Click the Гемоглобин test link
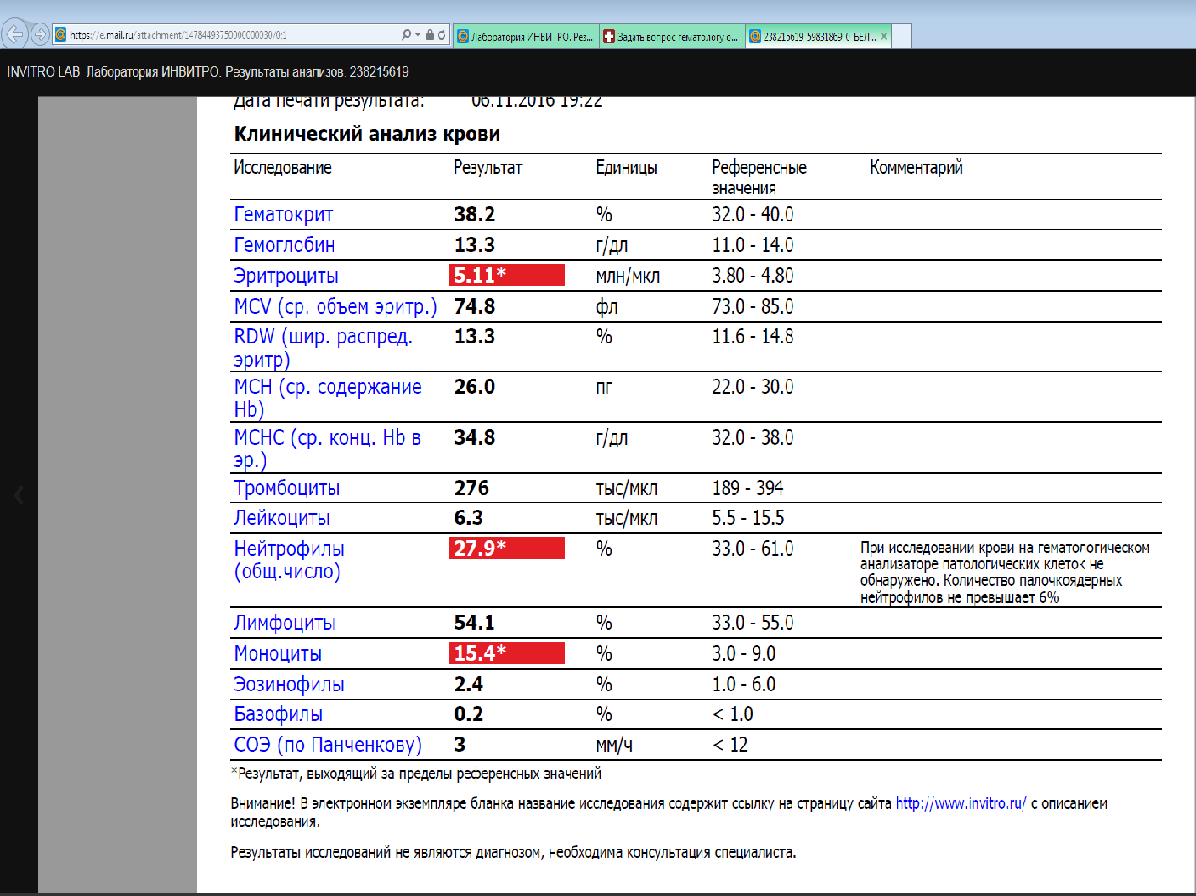Viewport: 1196px width, 896px height. pyautogui.click(x=284, y=245)
